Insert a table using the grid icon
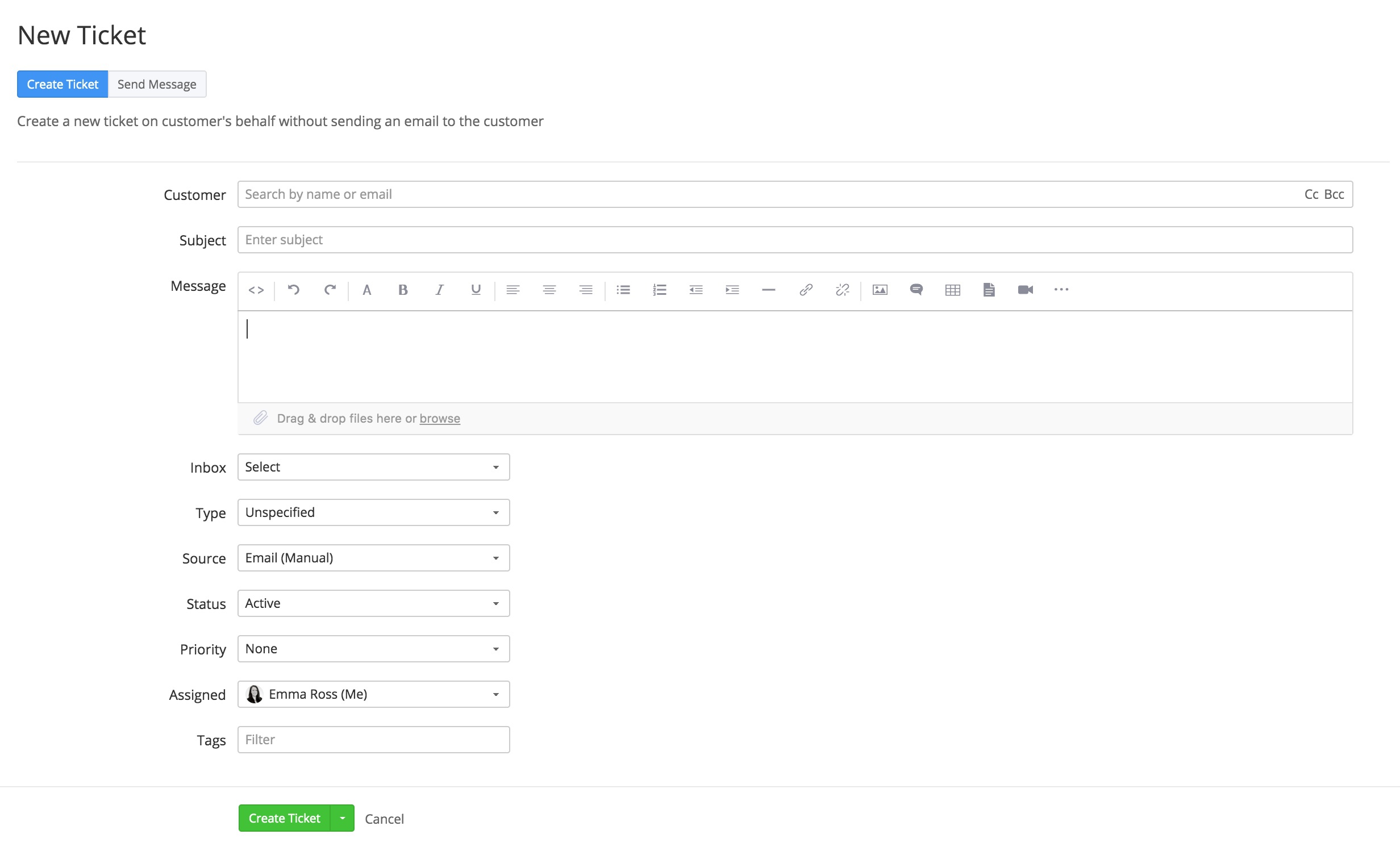The image size is (1400, 851). point(952,290)
